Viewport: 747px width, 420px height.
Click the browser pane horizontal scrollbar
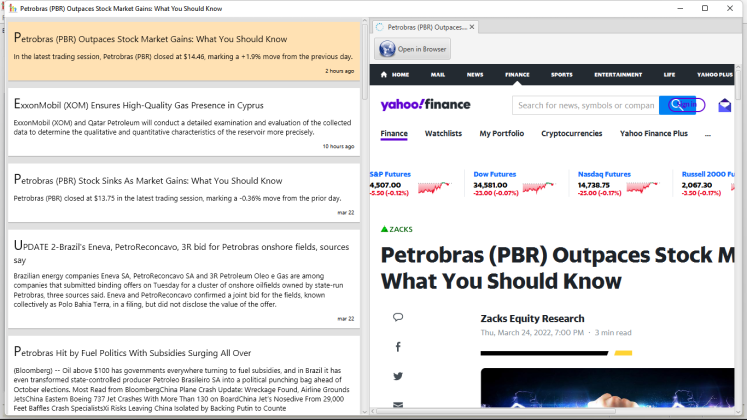point(495,411)
